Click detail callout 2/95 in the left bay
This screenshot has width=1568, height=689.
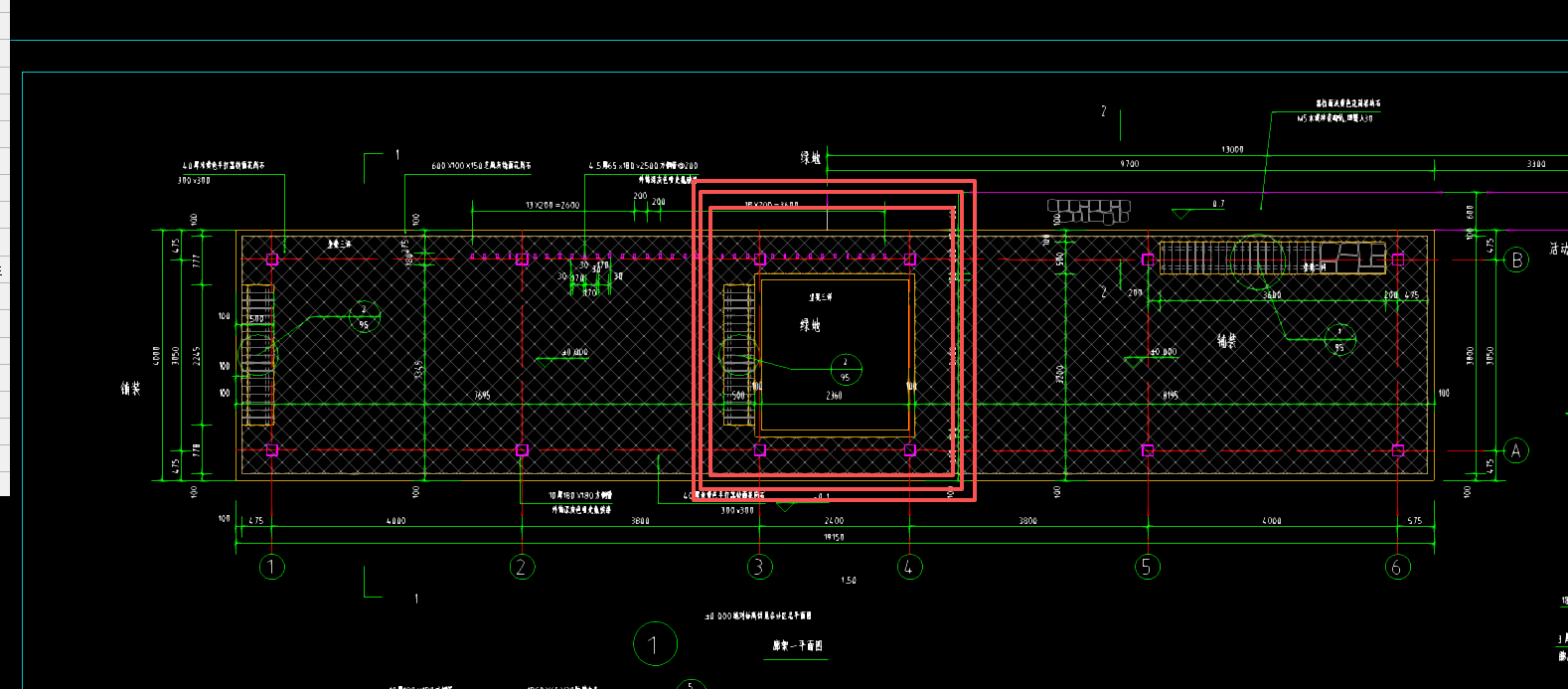pos(364,317)
